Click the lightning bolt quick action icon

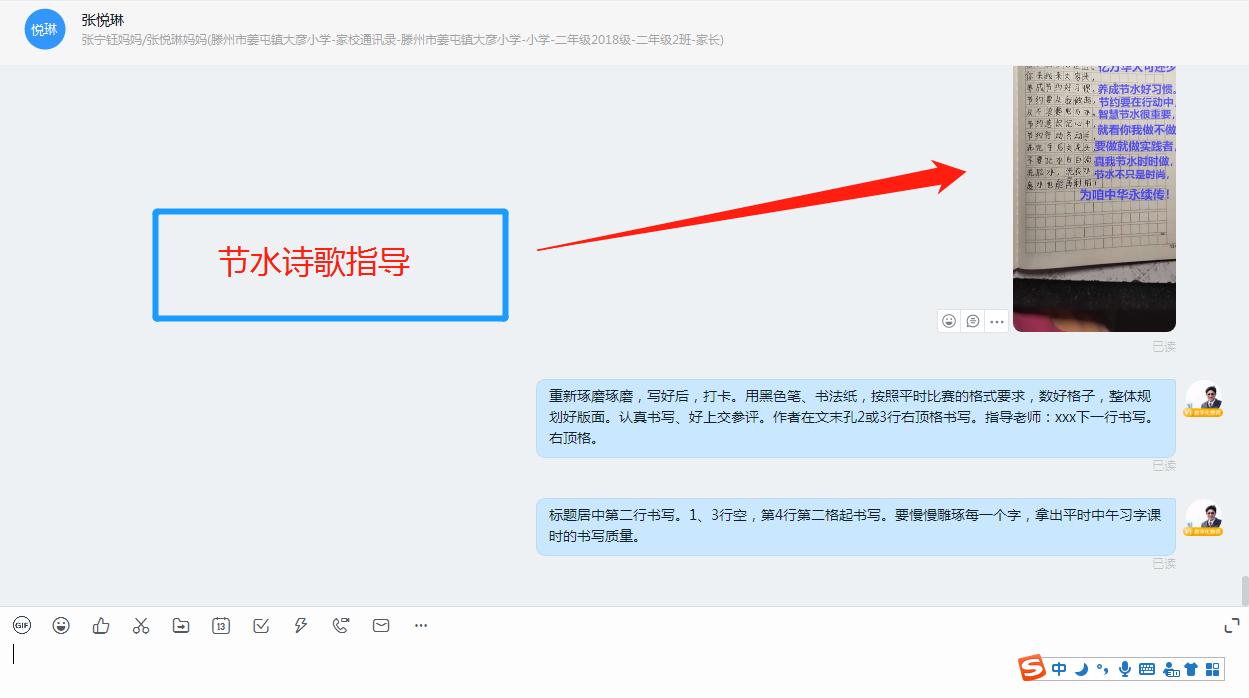(x=301, y=625)
